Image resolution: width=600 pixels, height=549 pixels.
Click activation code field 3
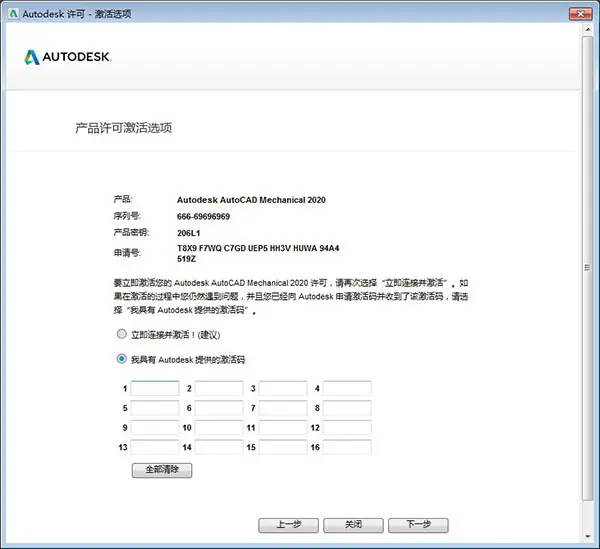[x=283, y=388]
